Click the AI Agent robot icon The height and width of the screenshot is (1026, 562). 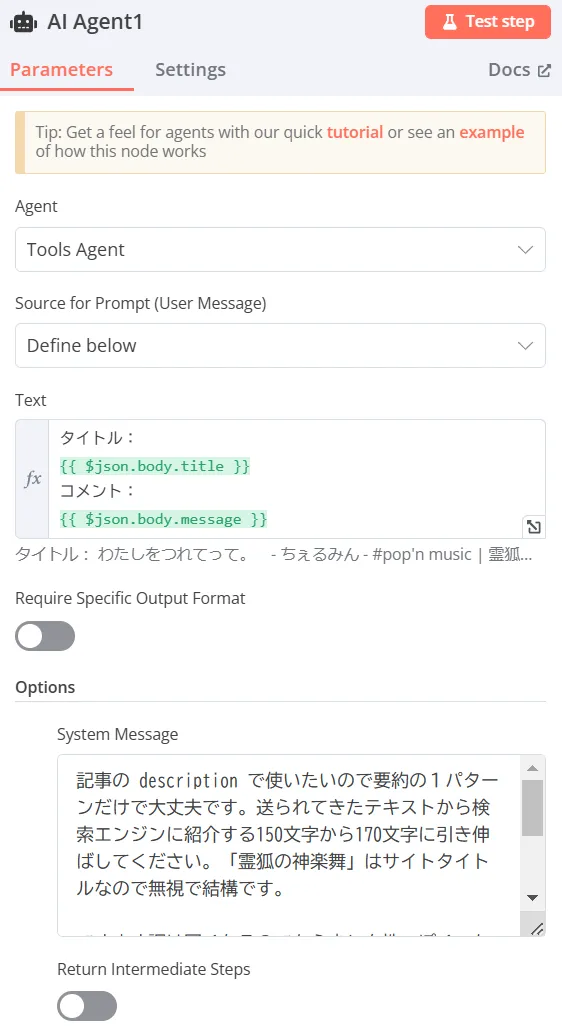(x=24, y=22)
